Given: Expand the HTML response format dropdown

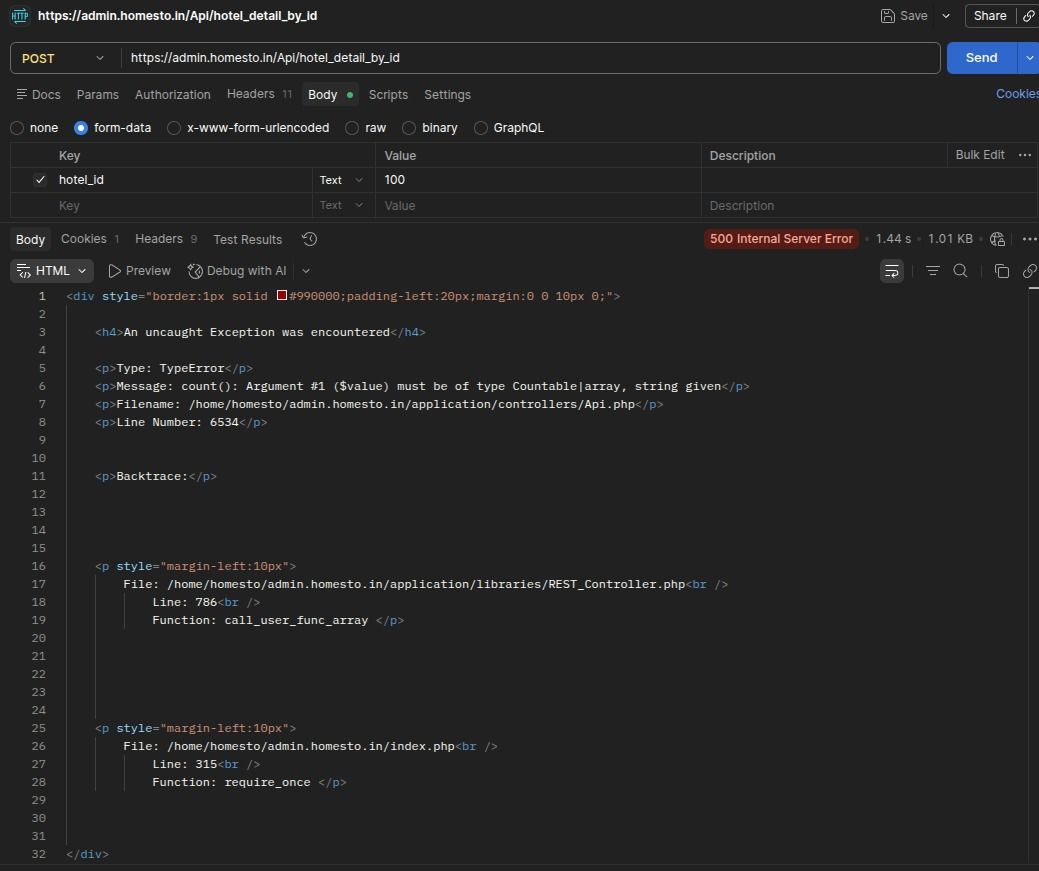Looking at the screenshot, I should [53, 271].
